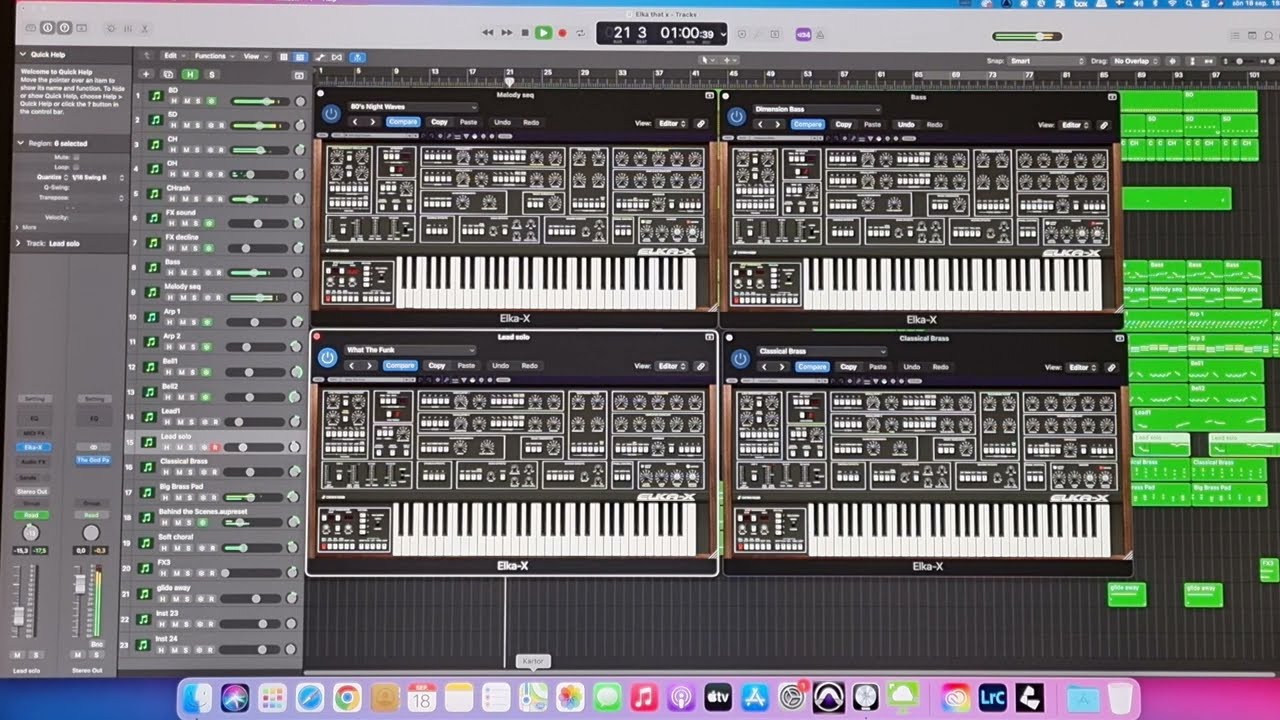Click the red Record button in the transport
The height and width of the screenshot is (720, 1280).
click(x=562, y=33)
